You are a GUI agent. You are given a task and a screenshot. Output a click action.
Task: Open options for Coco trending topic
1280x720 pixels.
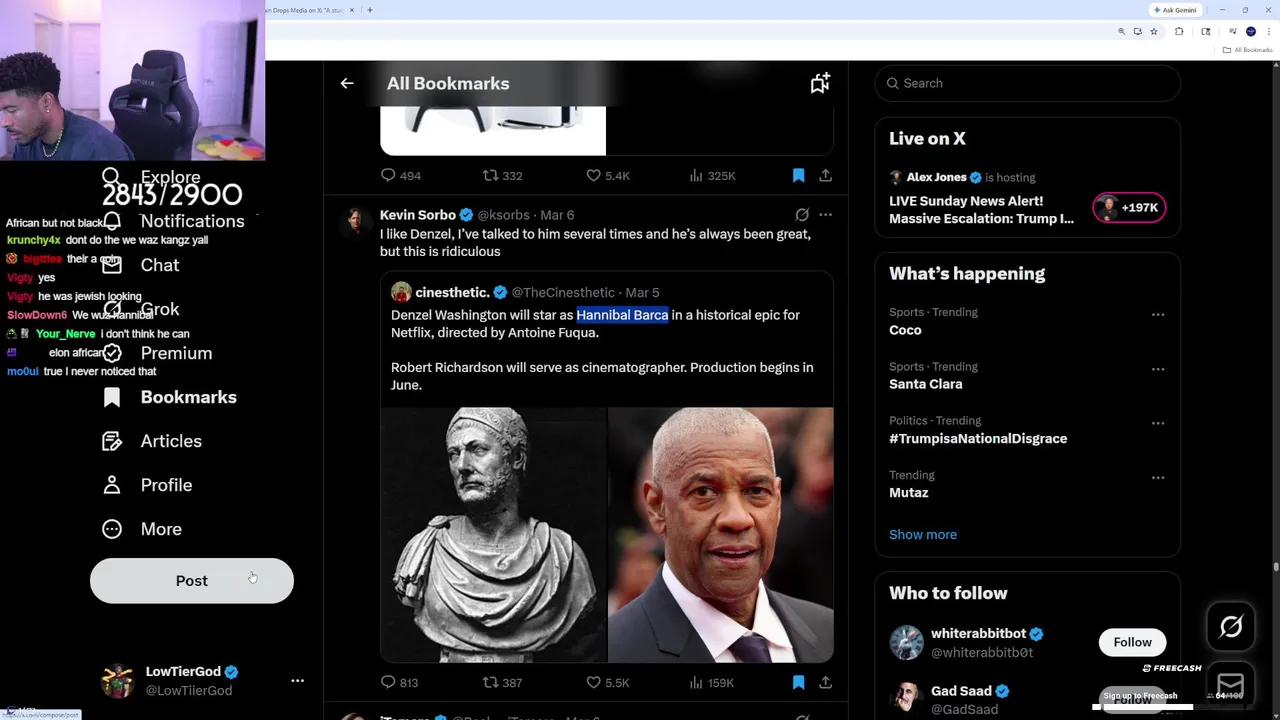coord(1157,315)
